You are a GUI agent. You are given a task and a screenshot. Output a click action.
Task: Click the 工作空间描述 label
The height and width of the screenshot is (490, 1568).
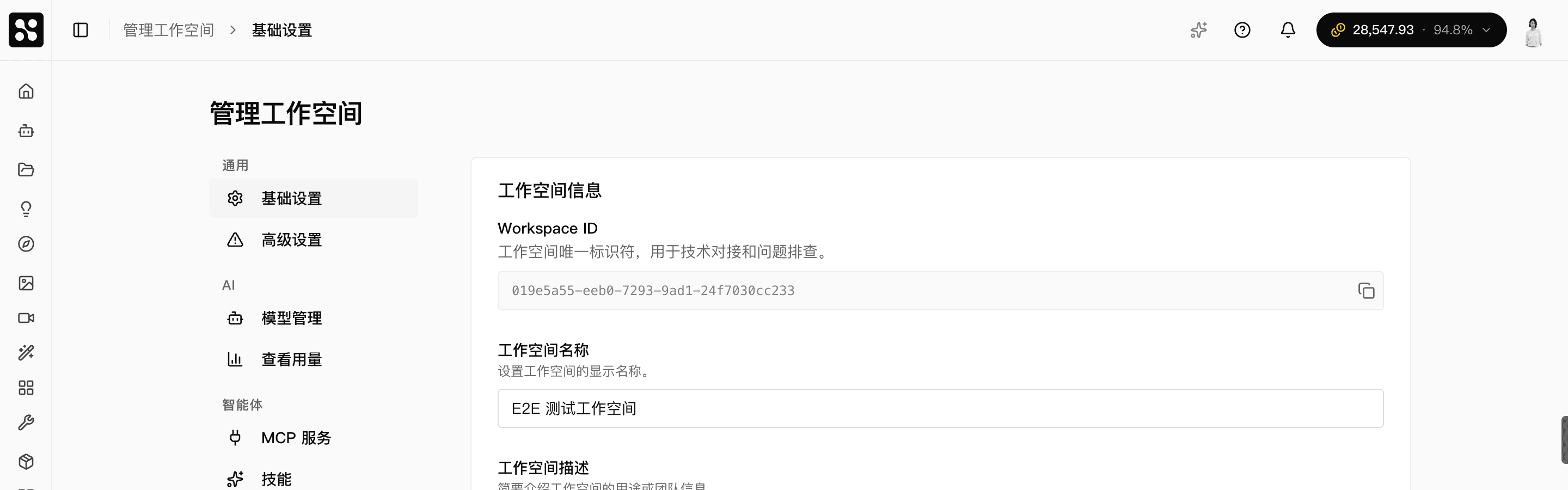(543, 468)
